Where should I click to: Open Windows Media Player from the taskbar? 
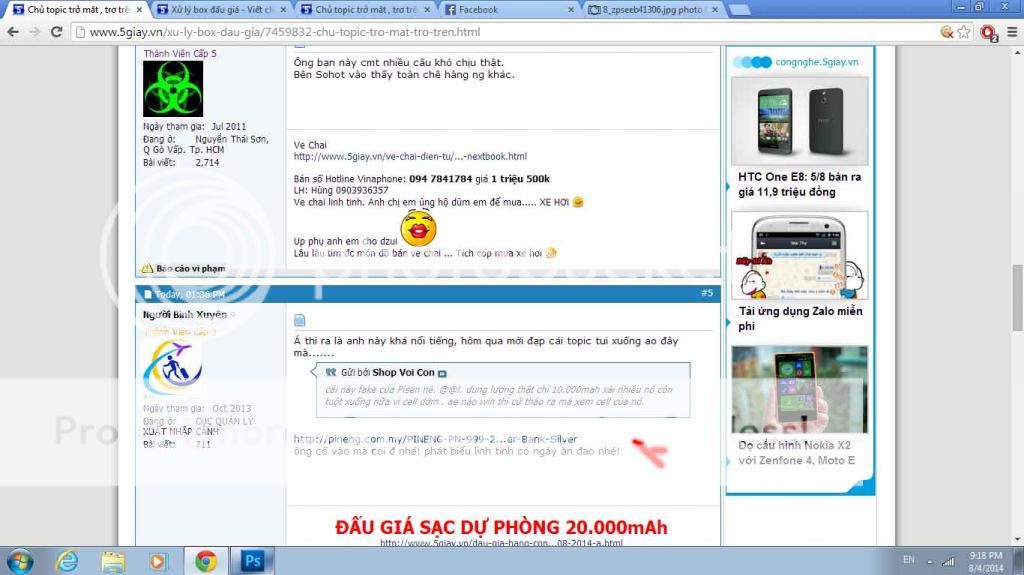click(159, 561)
